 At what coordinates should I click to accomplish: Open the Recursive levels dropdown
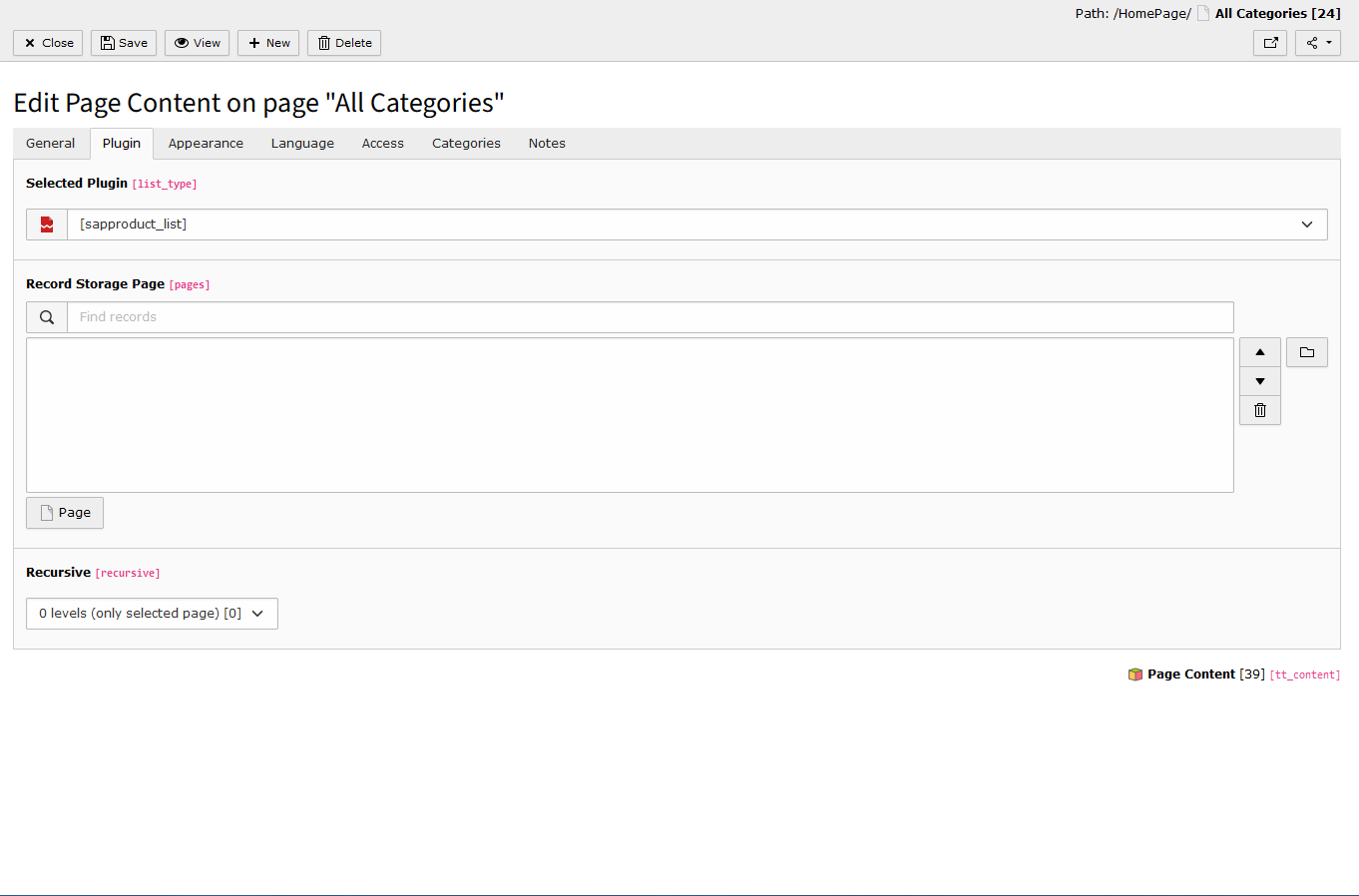[152, 614]
